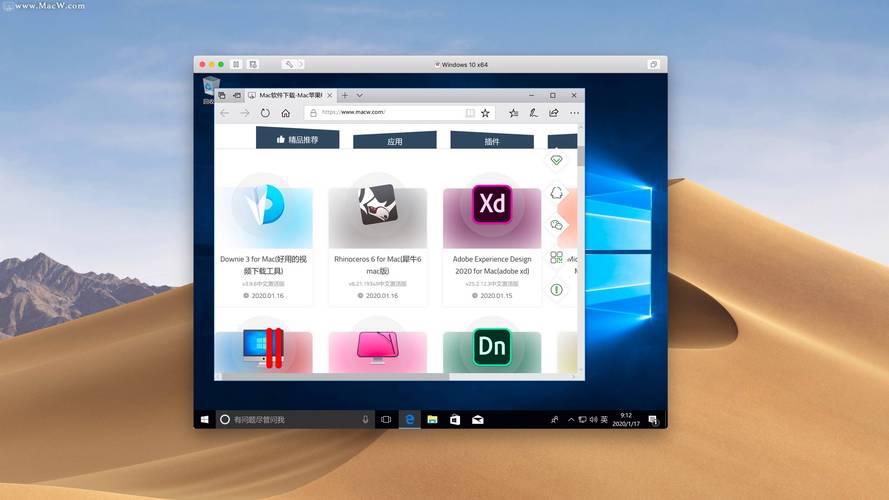This screenshot has height=500, width=889.
Task: Add page to favorites with star icon
Action: pyautogui.click(x=485, y=113)
